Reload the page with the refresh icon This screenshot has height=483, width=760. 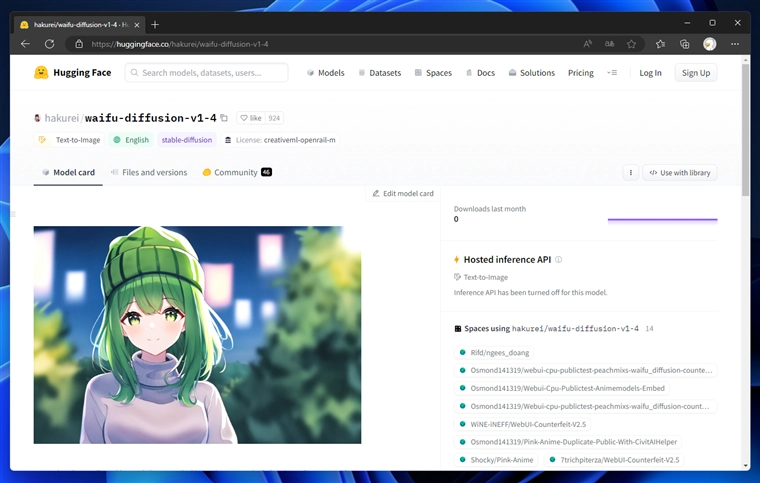tap(49, 44)
